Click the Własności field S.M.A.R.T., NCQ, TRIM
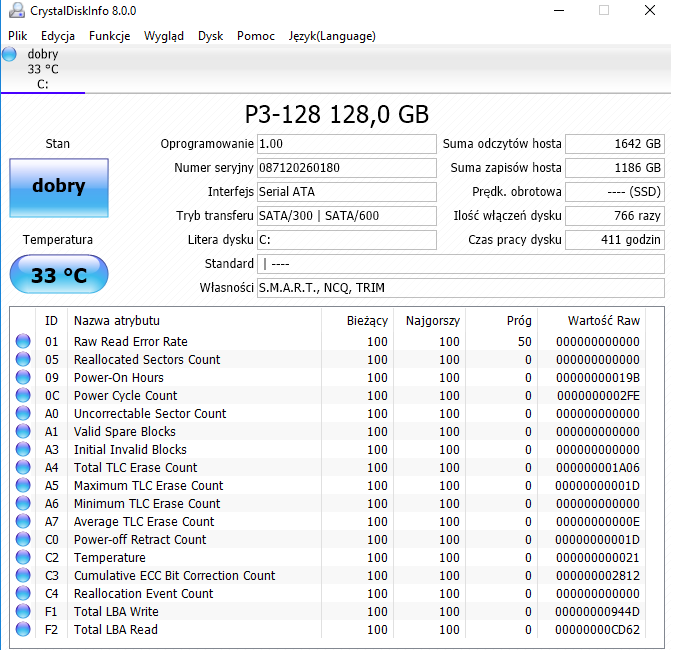The height and width of the screenshot is (650, 674). tap(461, 288)
